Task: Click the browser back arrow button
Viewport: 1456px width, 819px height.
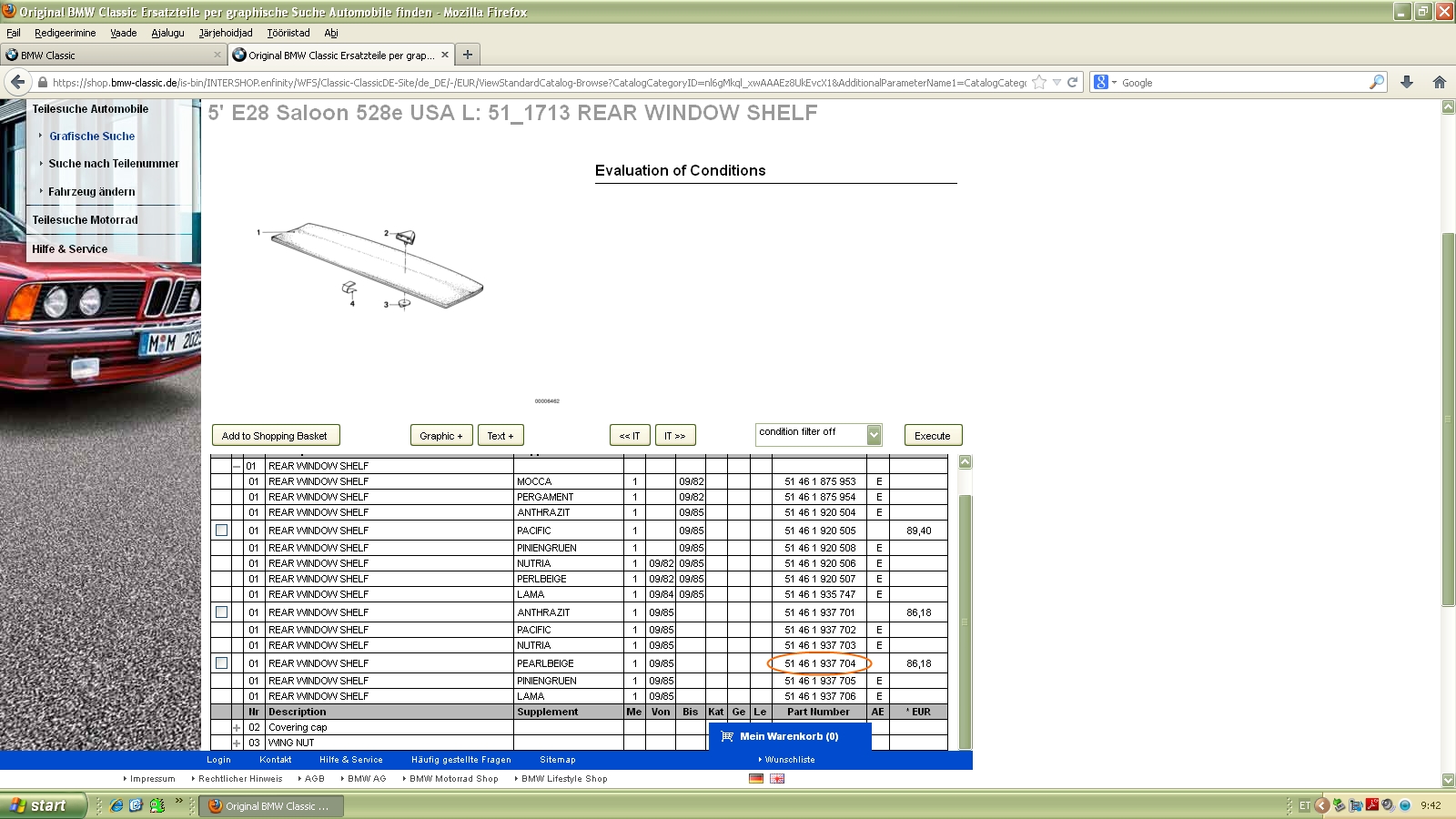Action: (17, 82)
